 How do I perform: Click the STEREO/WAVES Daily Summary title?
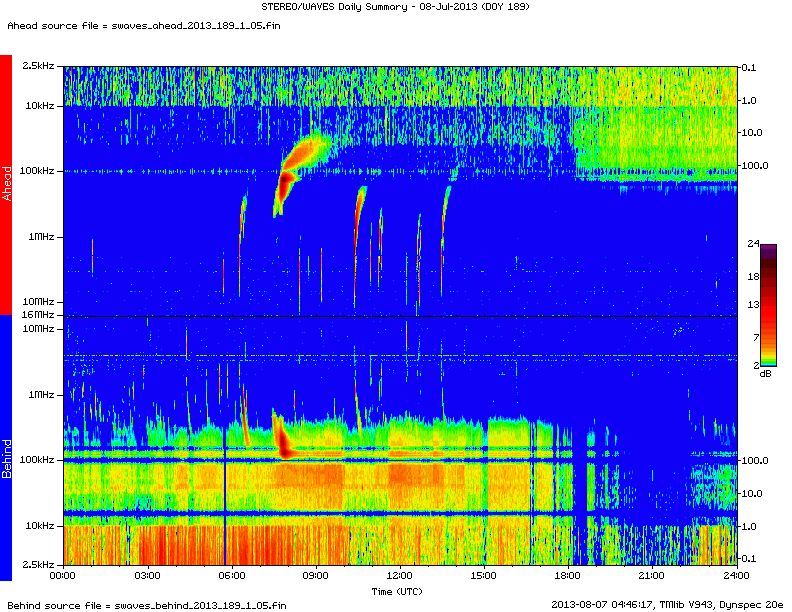(395, 8)
